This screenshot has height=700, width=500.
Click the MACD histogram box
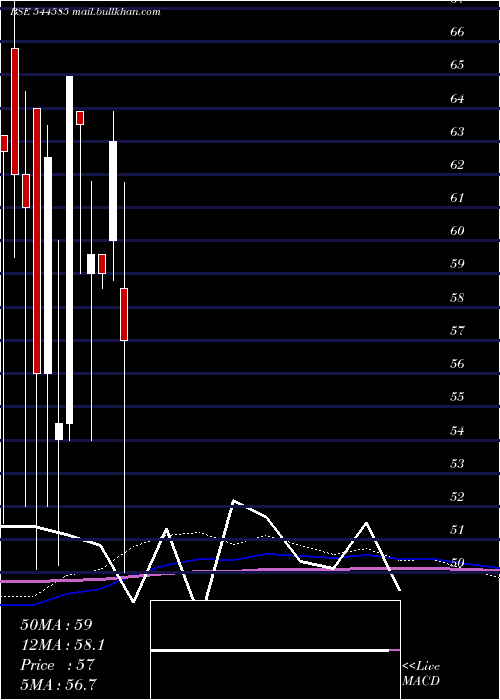(275, 650)
